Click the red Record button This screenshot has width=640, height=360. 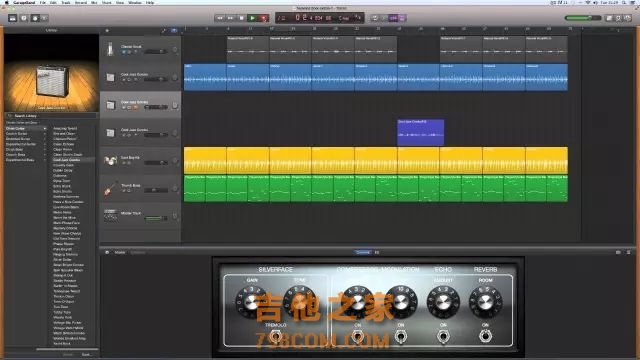(264, 18)
